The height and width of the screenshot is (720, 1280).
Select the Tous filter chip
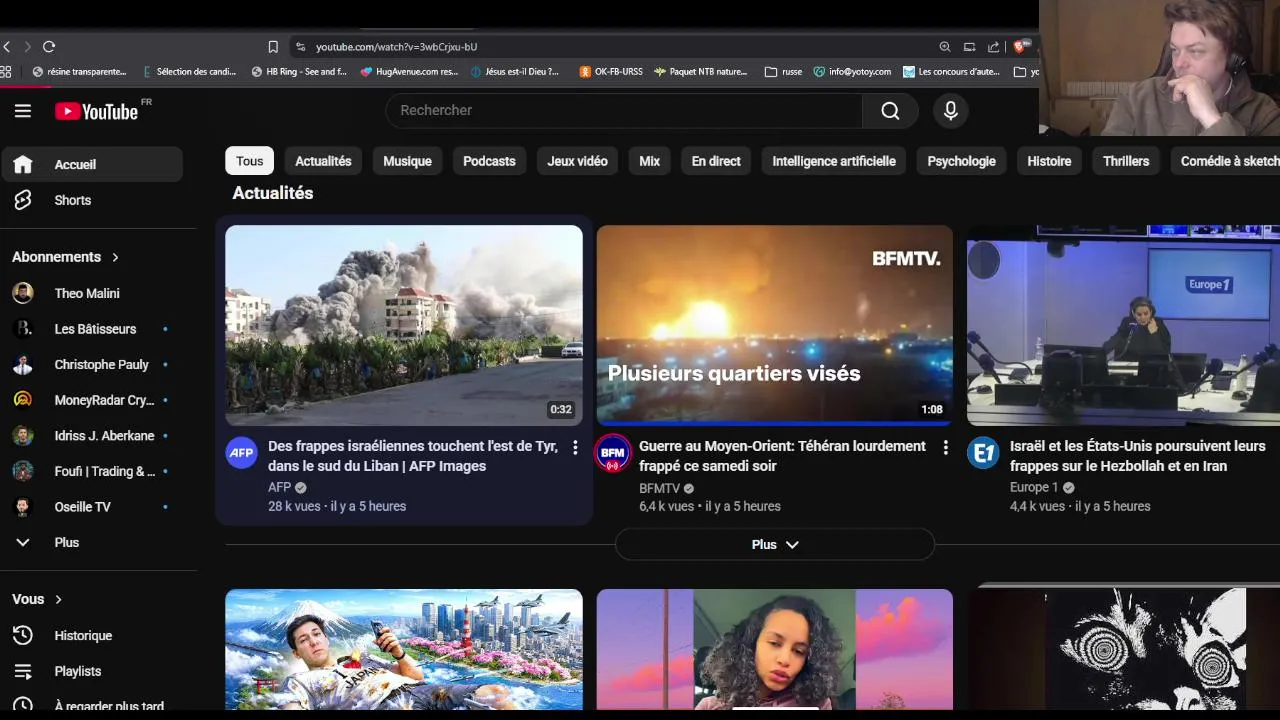(250, 161)
